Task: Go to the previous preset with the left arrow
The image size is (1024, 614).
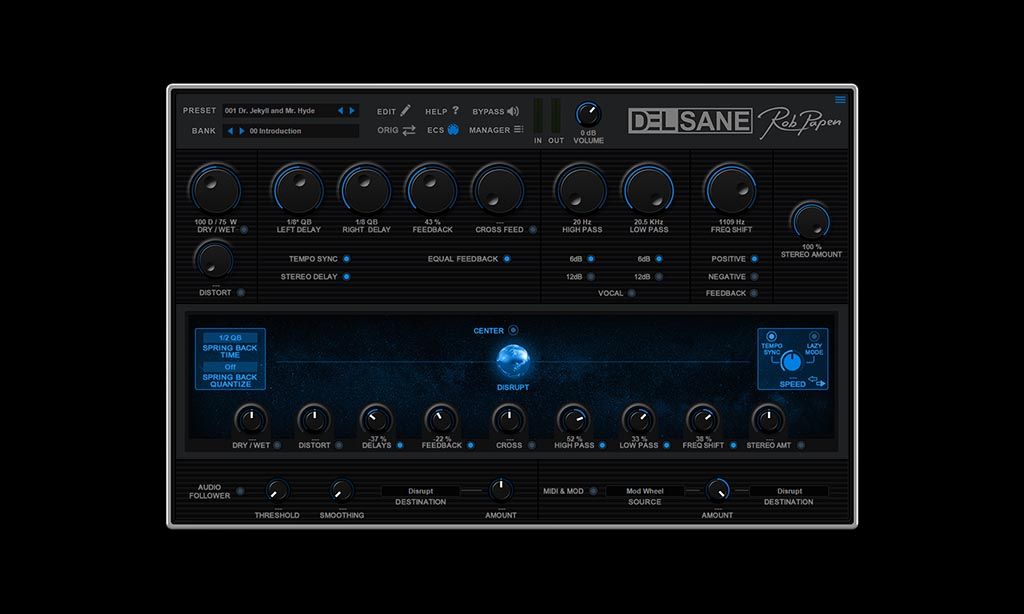Action: [x=340, y=110]
